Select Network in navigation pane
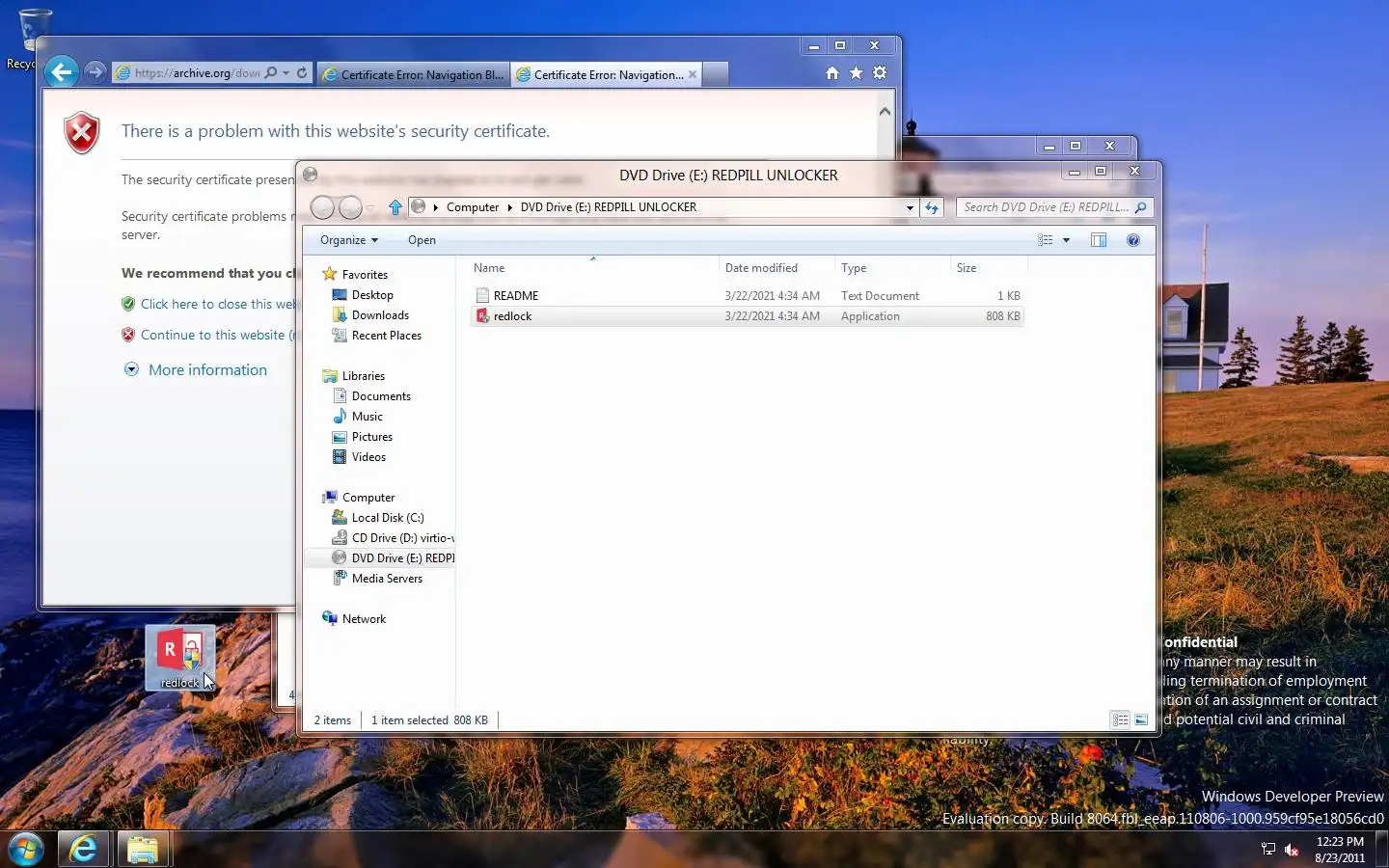 (364, 619)
